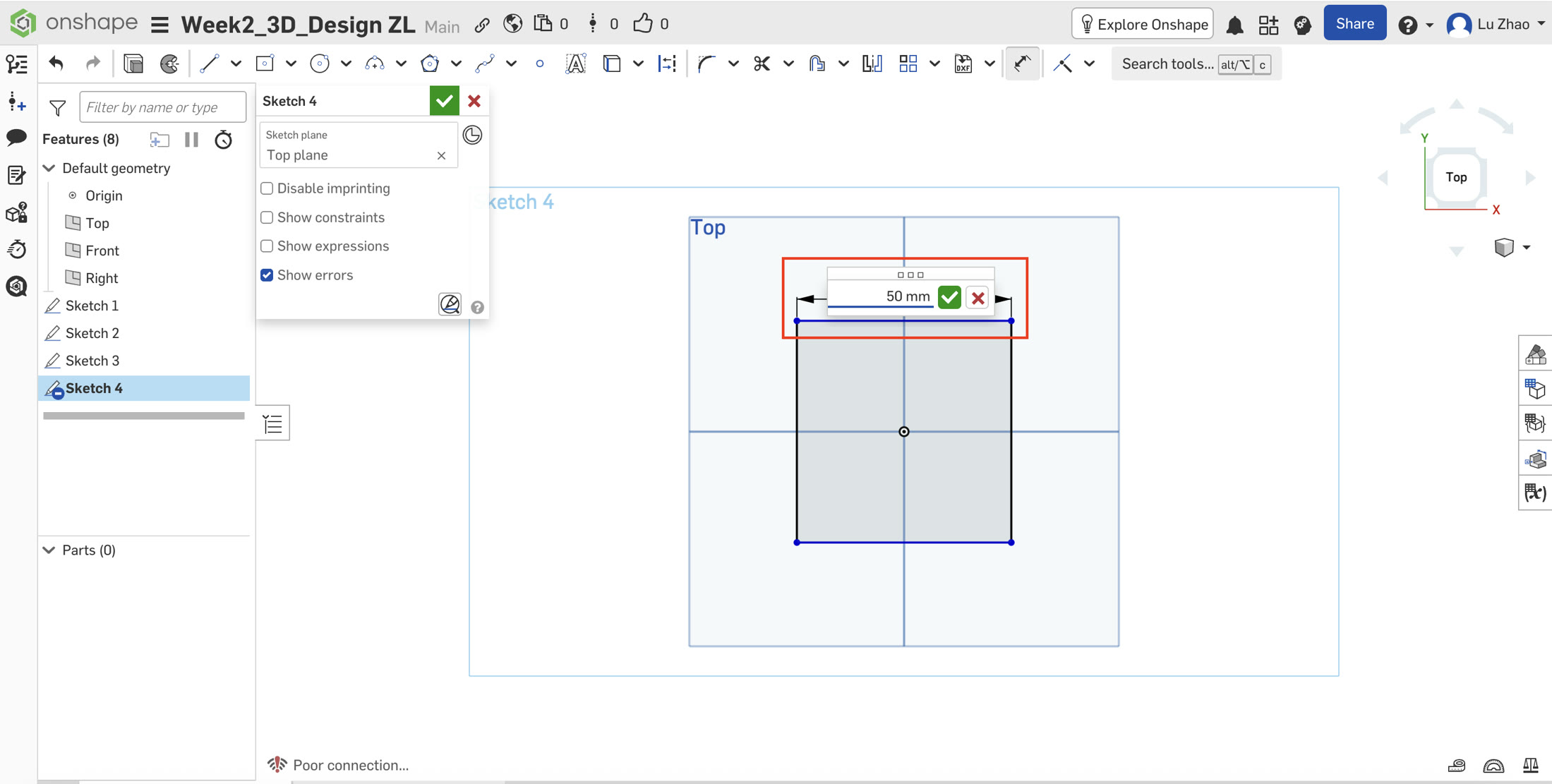
Task: Toggle Show constraints in Sketch 4 dialog
Action: [x=267, y=217]
